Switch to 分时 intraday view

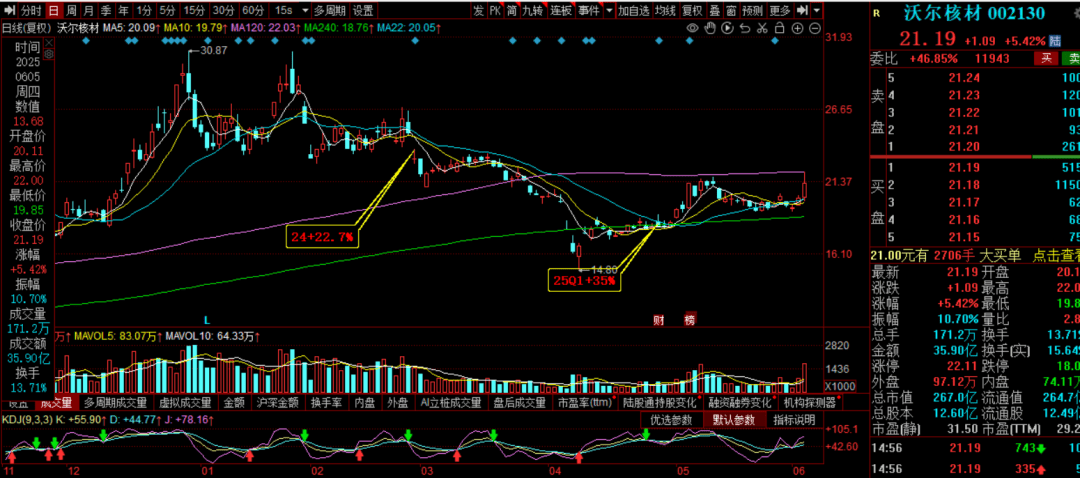[31, 10]
